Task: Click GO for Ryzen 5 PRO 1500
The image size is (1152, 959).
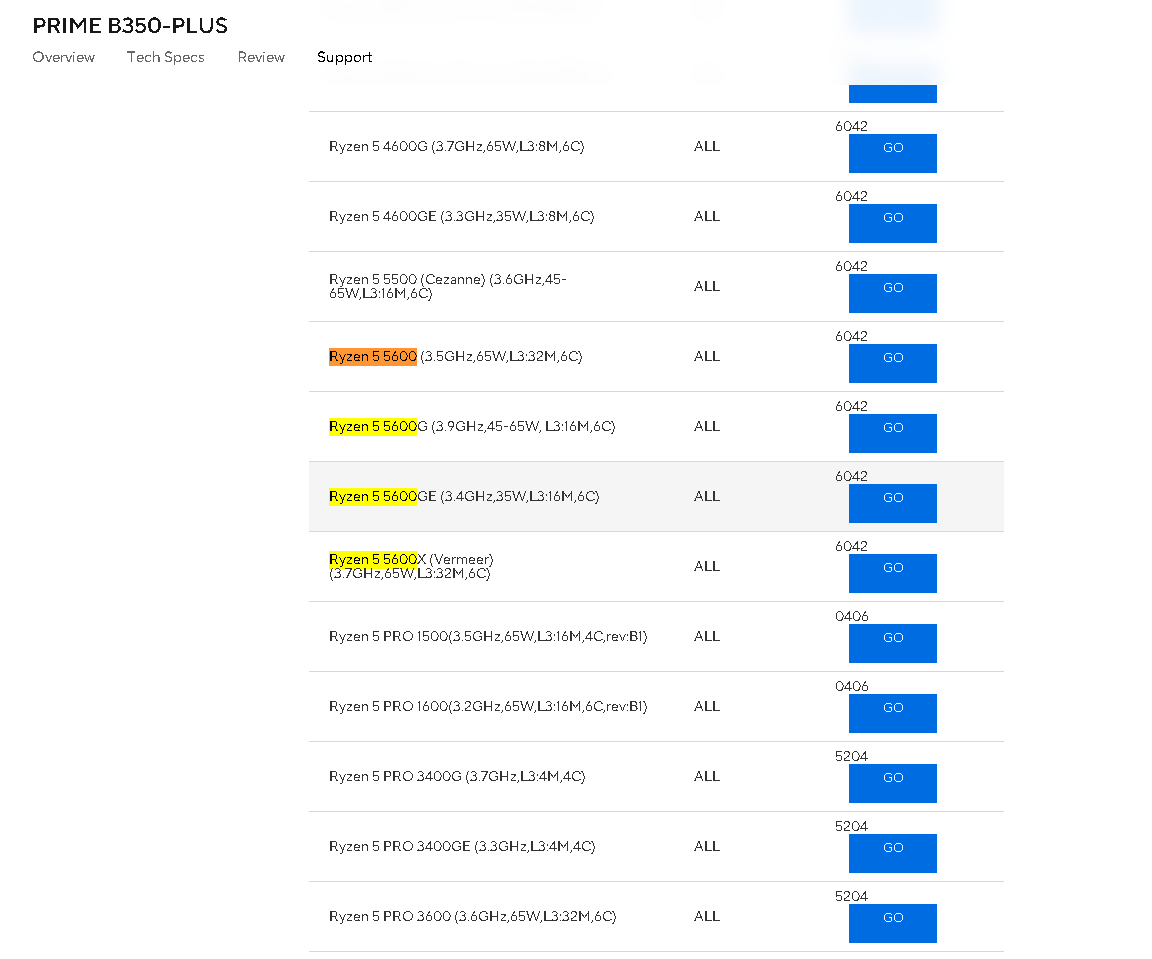Action: click(893, 643)
